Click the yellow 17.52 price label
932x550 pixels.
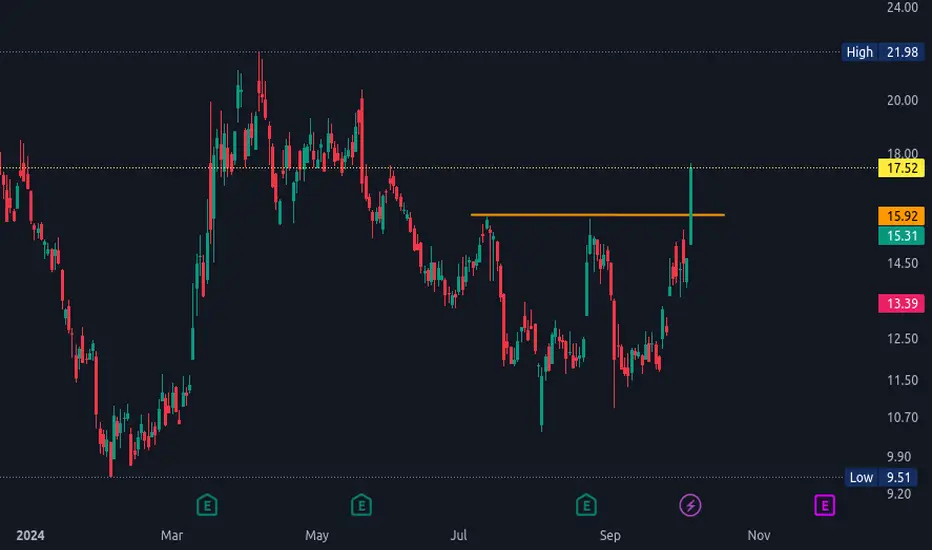point(901,168)
